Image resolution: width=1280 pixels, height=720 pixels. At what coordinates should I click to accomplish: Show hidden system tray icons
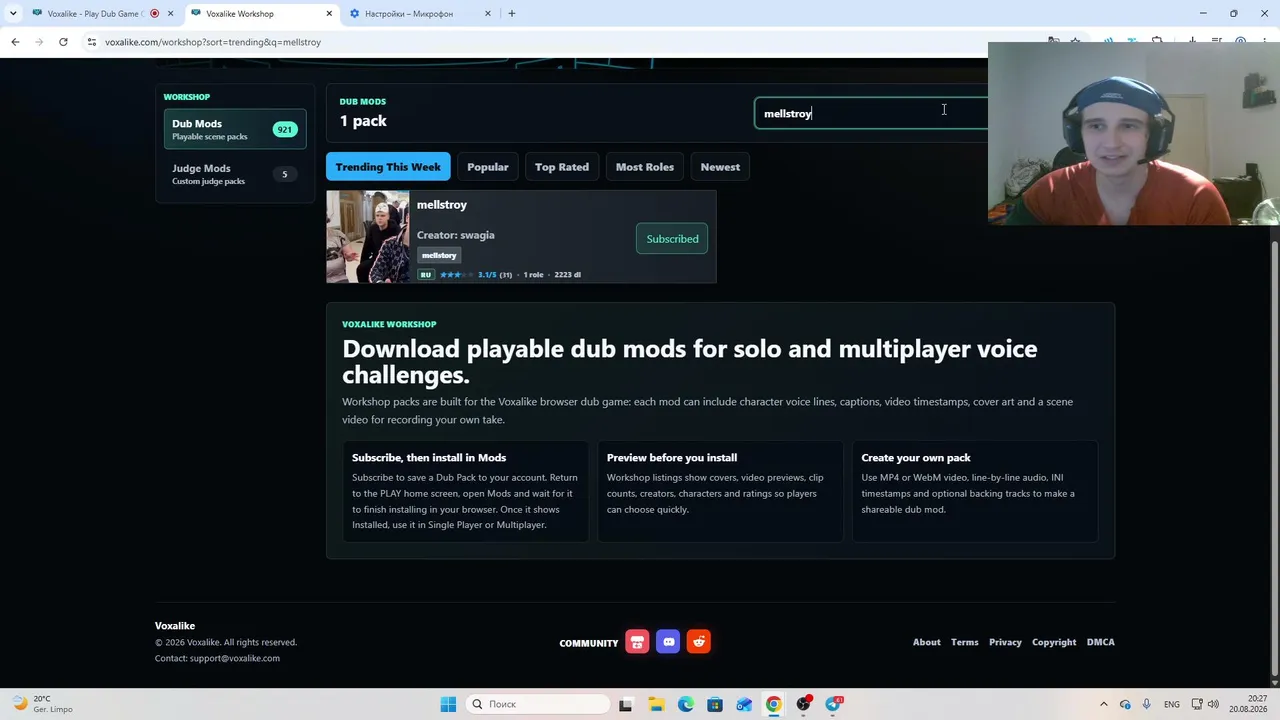(x=1104, y=704)
